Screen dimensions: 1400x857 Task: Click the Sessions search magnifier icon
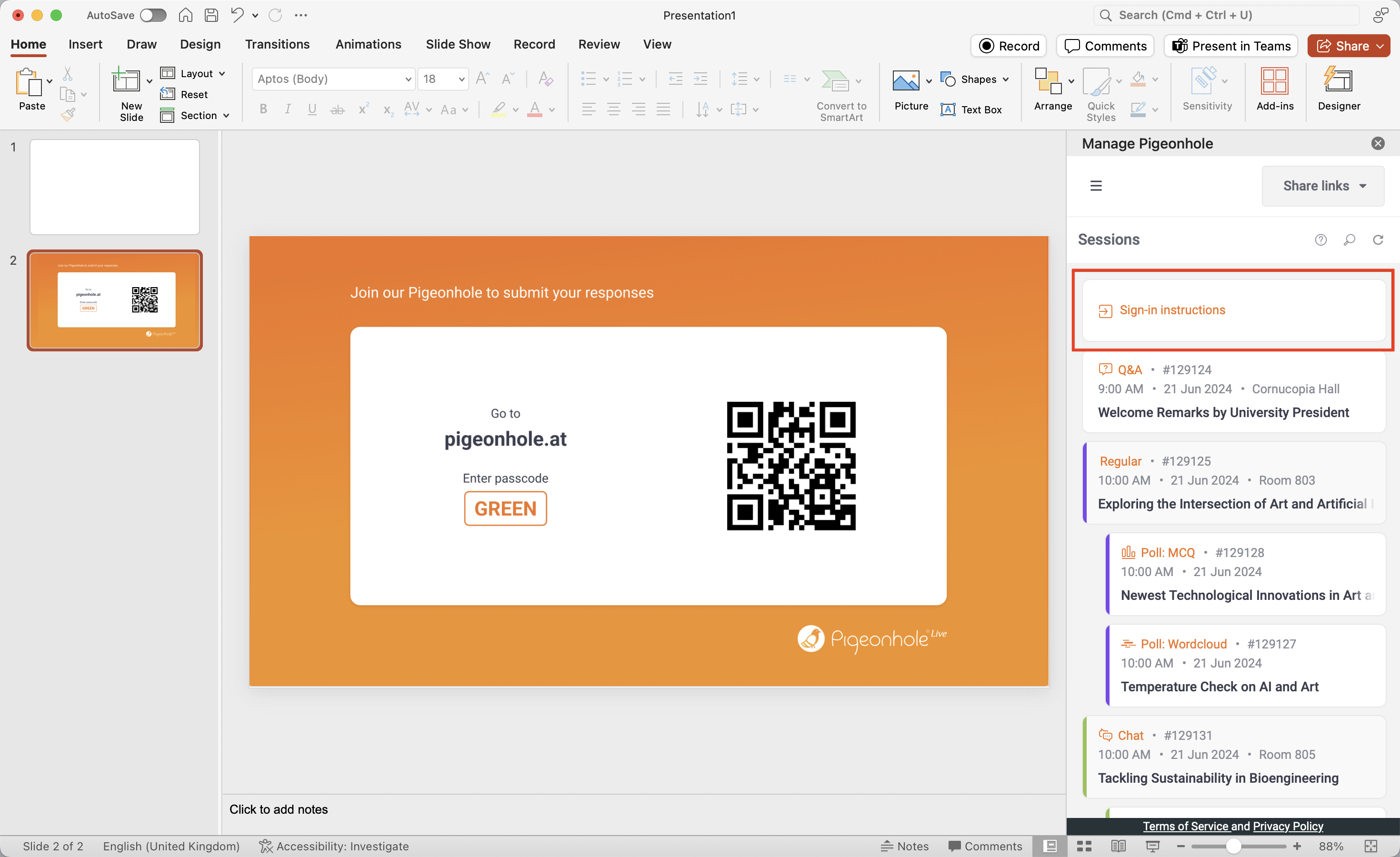pyautogui.click(x=1350, y=239)
